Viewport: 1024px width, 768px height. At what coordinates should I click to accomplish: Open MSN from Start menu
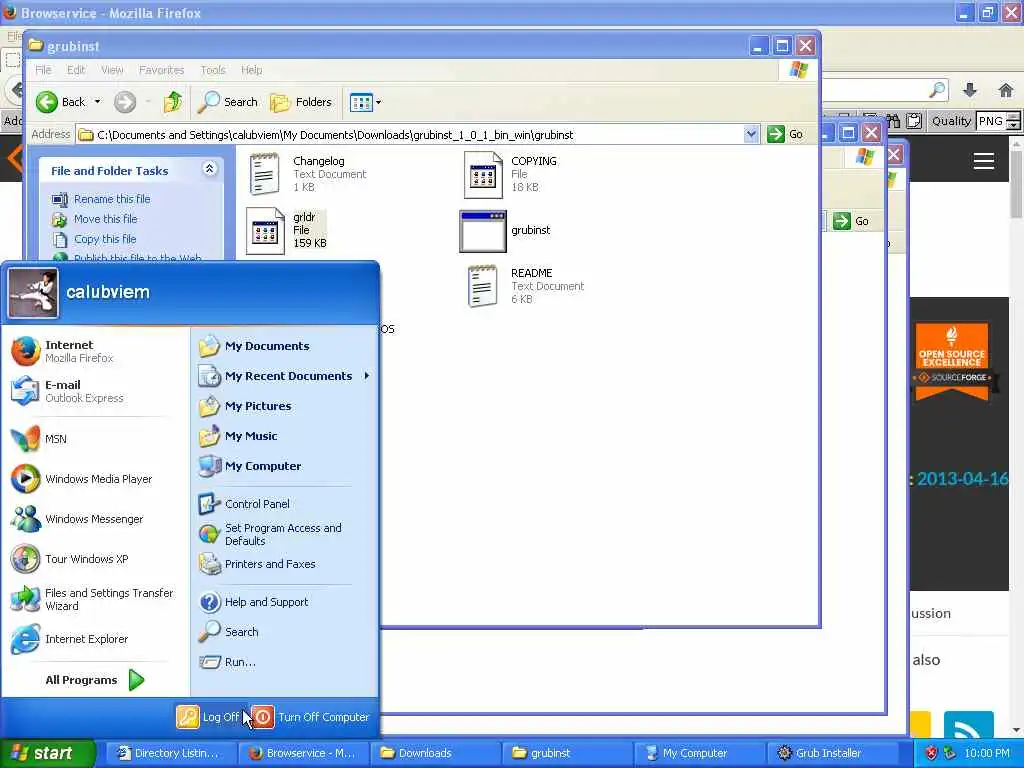point(95,439)
